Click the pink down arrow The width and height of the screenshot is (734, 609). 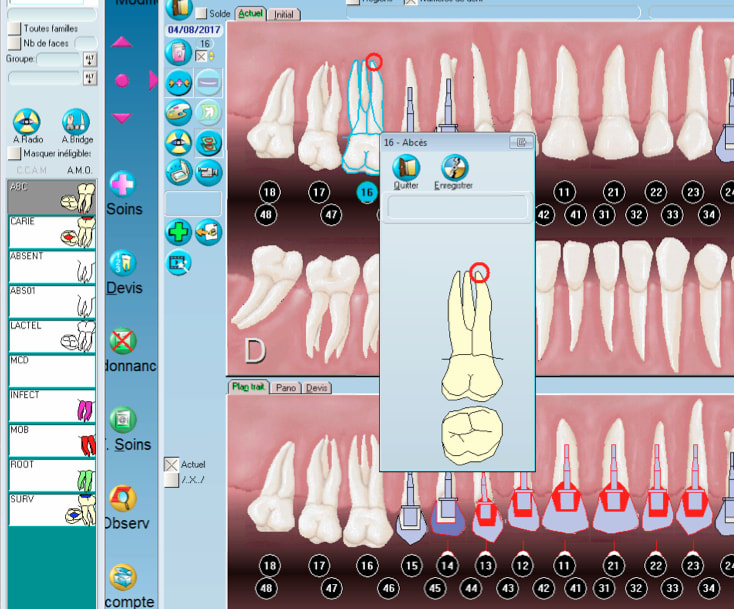point(122,118)
